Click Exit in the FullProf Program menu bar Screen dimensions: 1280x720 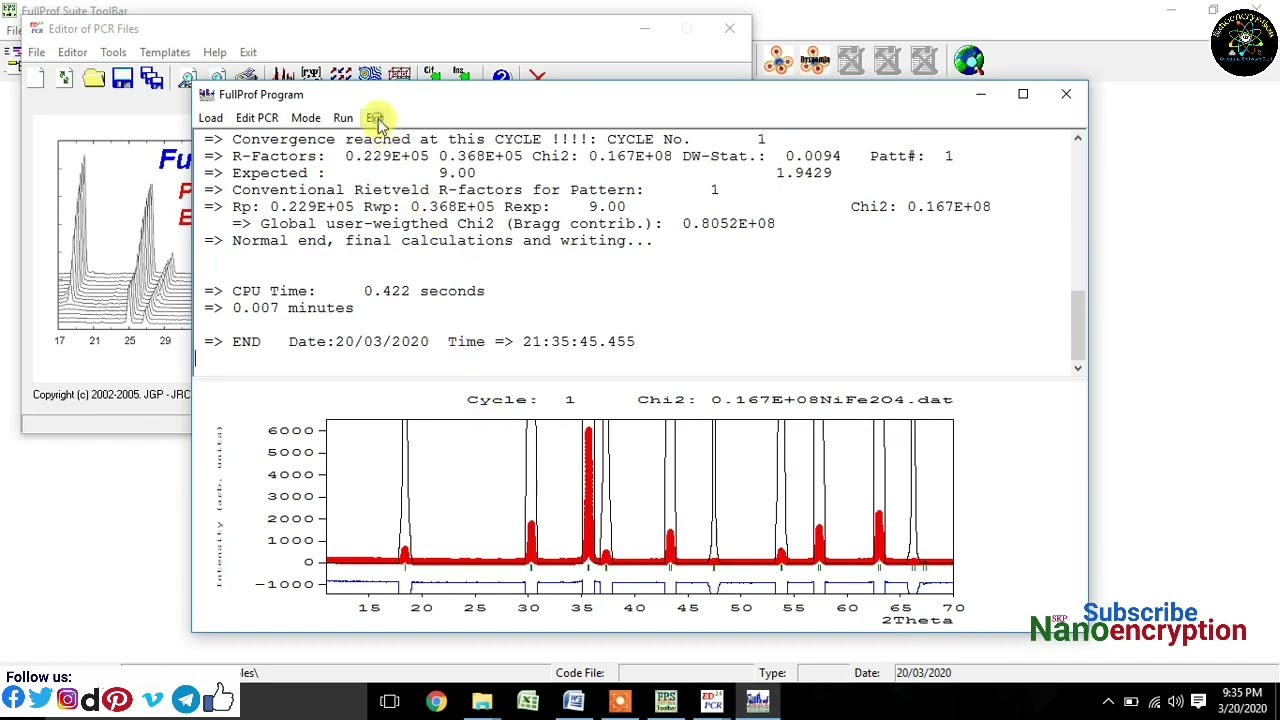coord(374,118)
